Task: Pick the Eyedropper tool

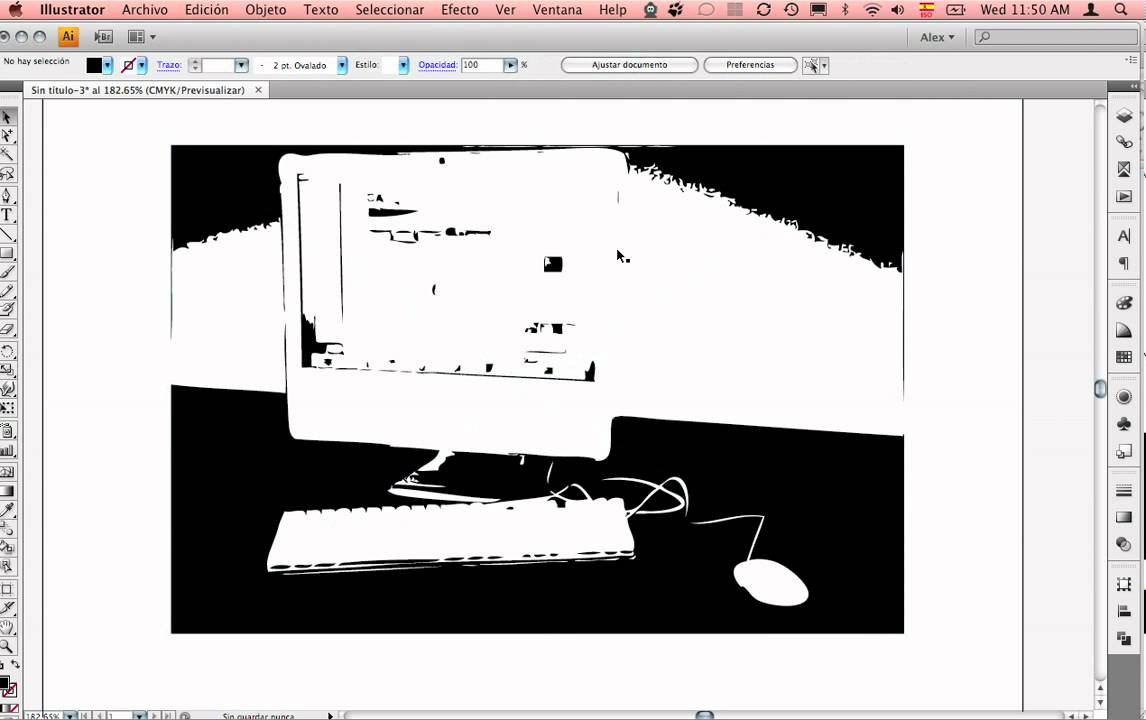Action: [x=7, y=509]
